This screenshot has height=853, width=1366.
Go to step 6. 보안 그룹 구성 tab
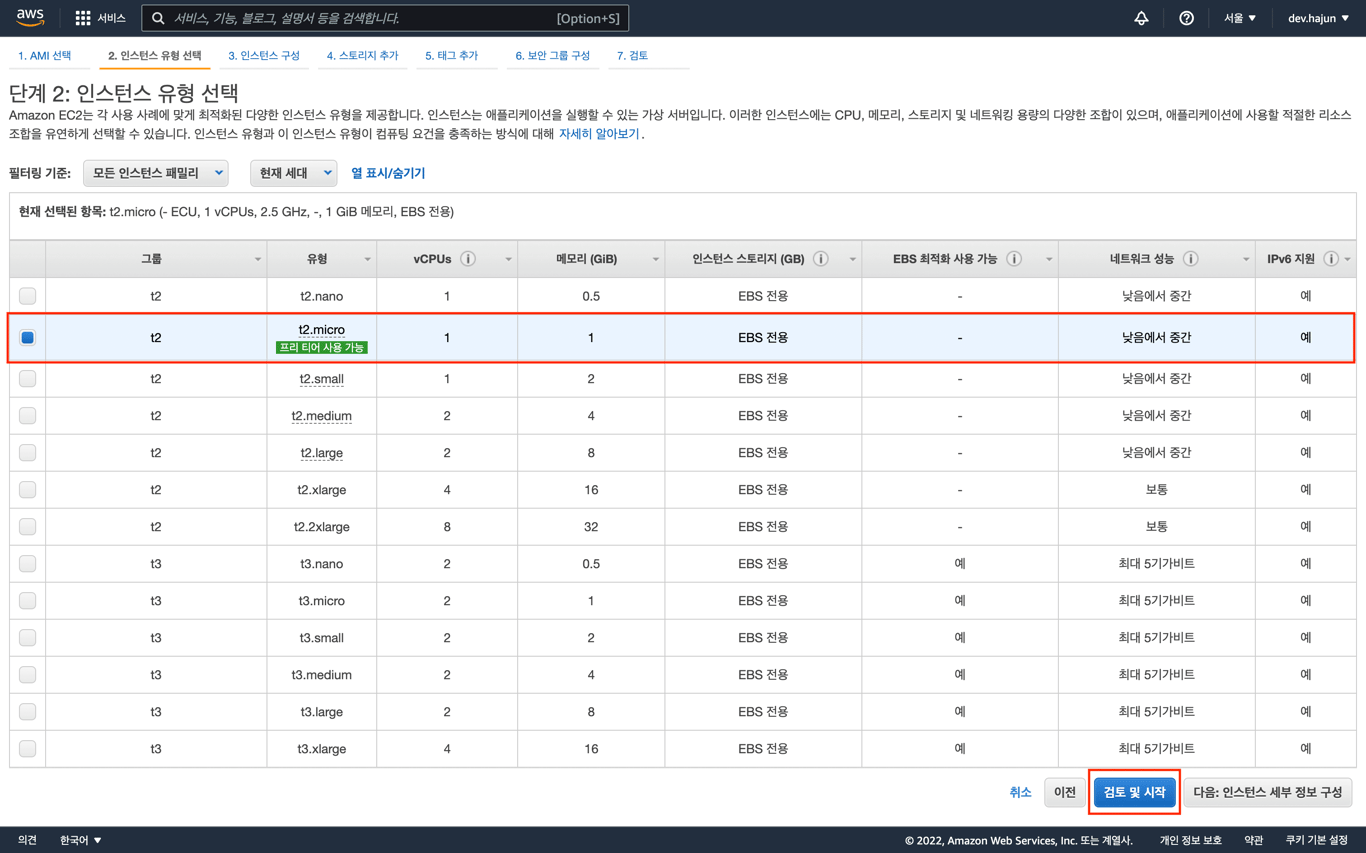553,56
